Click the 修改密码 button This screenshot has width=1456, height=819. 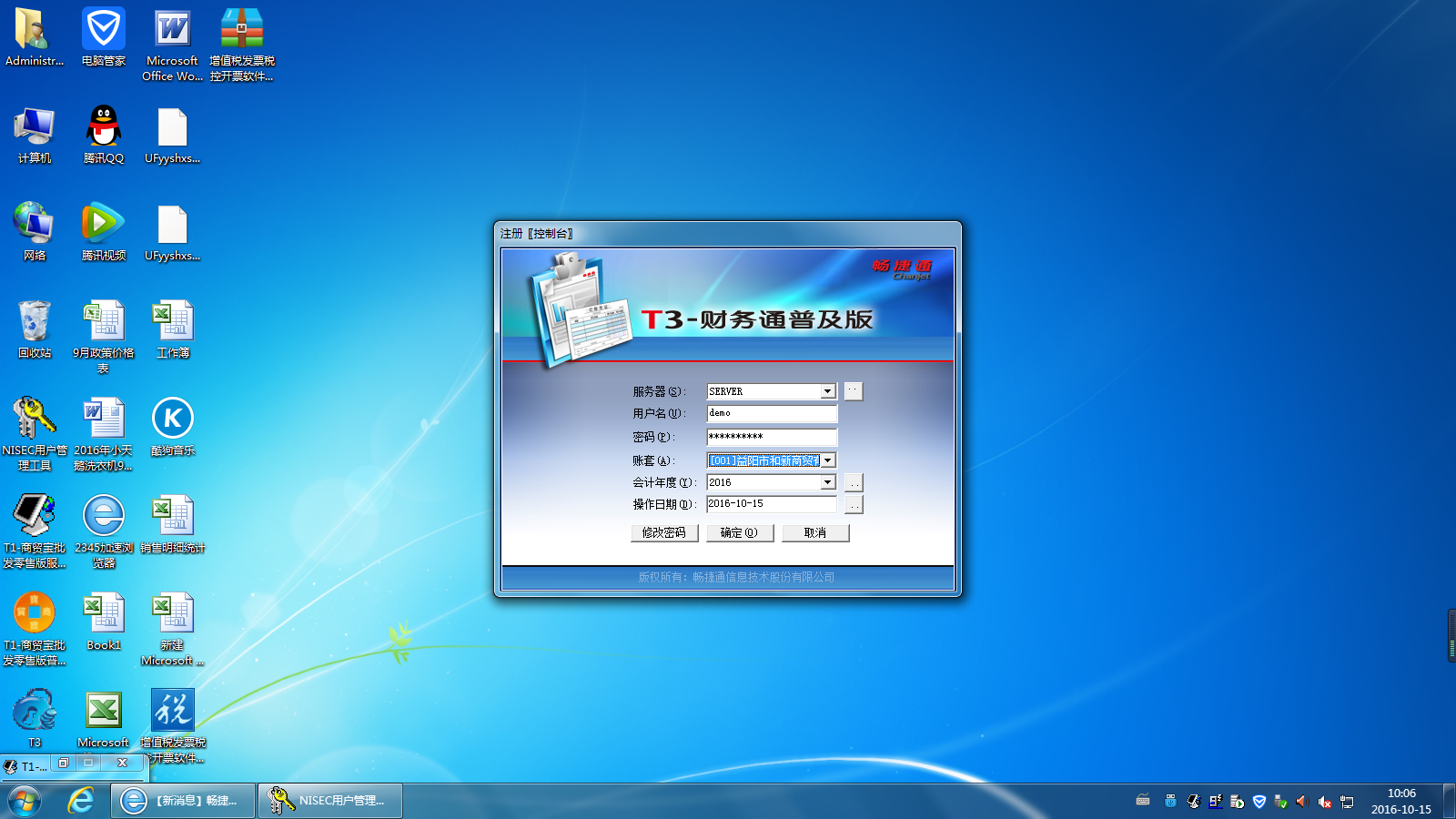coord(664,532)
